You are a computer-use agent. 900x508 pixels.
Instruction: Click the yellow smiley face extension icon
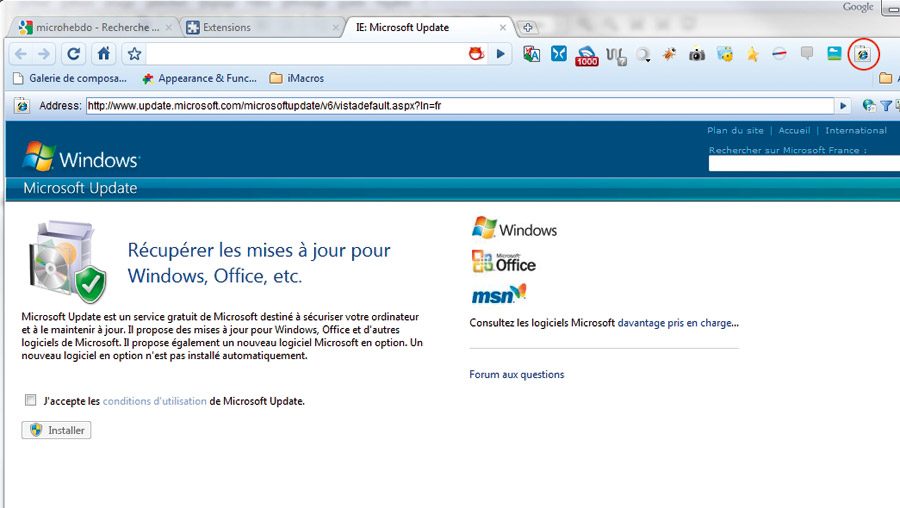pos(725,54)
